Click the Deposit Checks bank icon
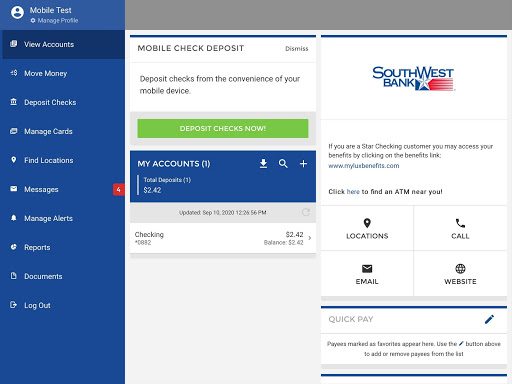This screenshot has height=384, width=512. pyautogui.click(x=14, y=102)
